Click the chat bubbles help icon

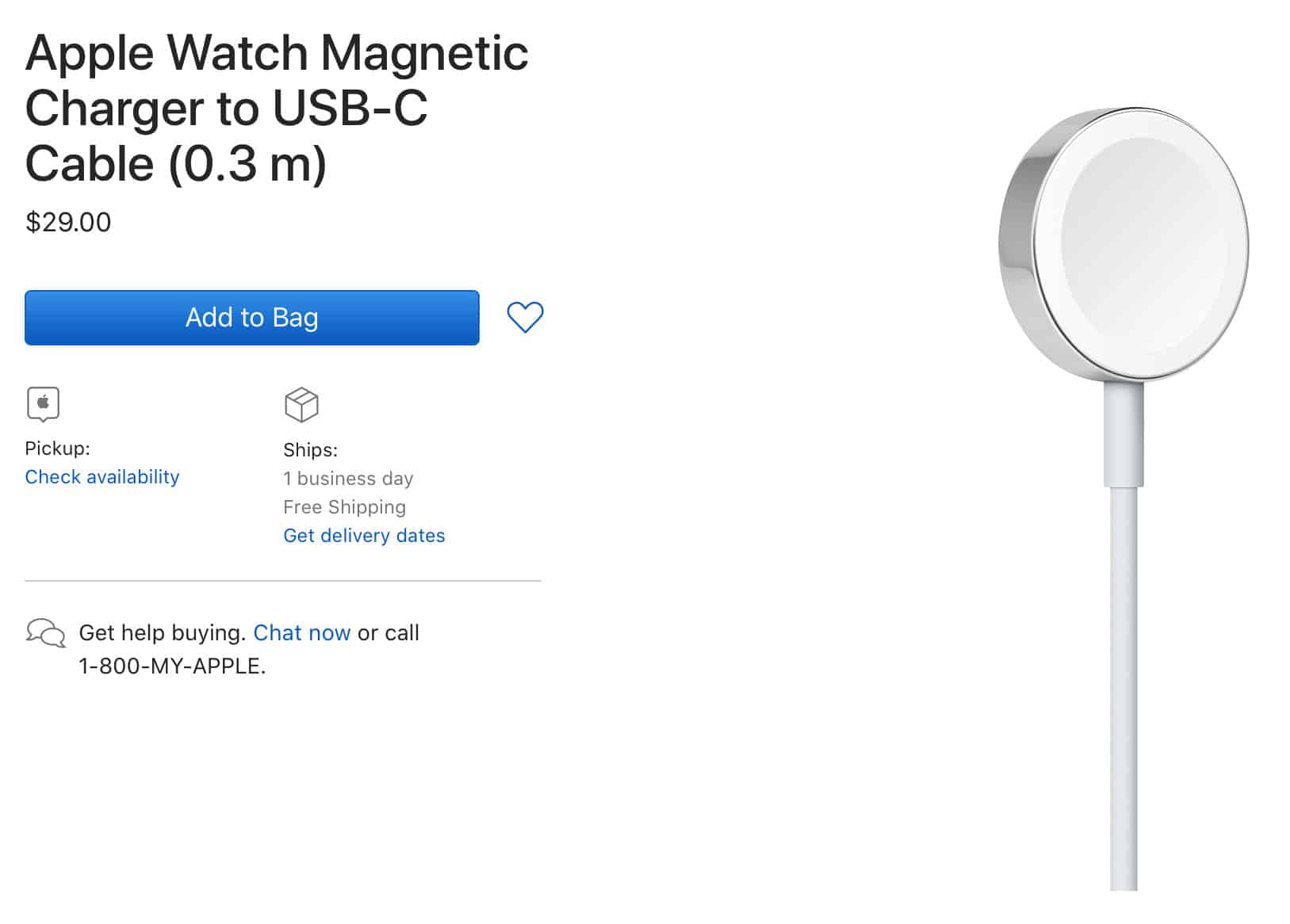[x=45, y=633]
